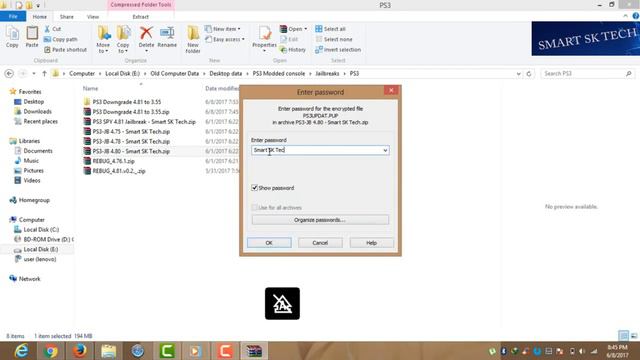Click the Organize passwords button

click(320, 220)
